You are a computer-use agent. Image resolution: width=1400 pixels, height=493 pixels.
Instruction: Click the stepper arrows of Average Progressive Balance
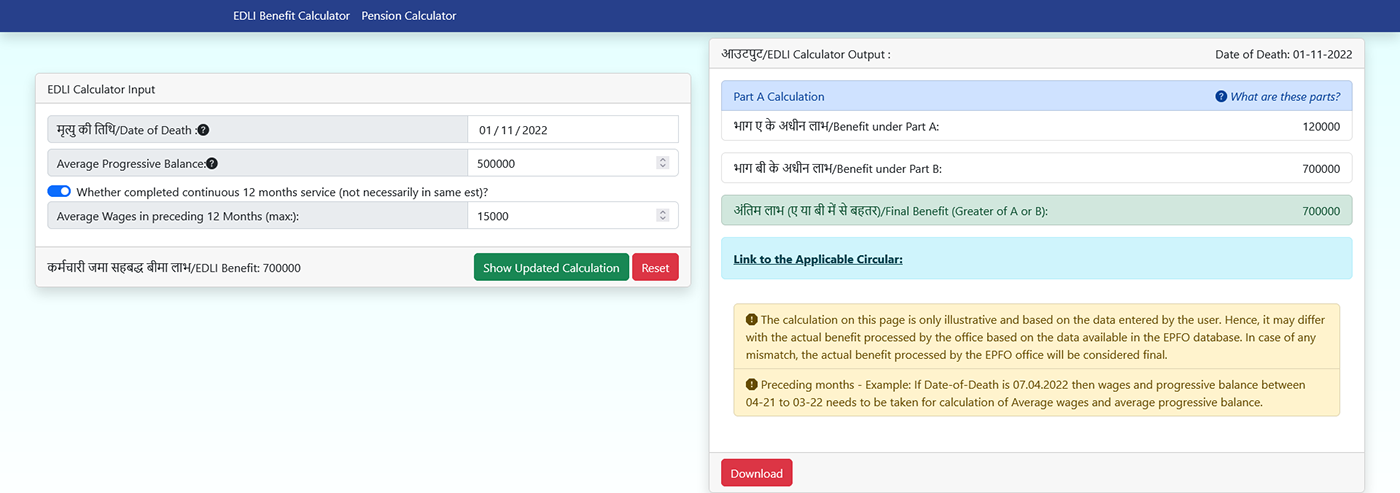662,163
